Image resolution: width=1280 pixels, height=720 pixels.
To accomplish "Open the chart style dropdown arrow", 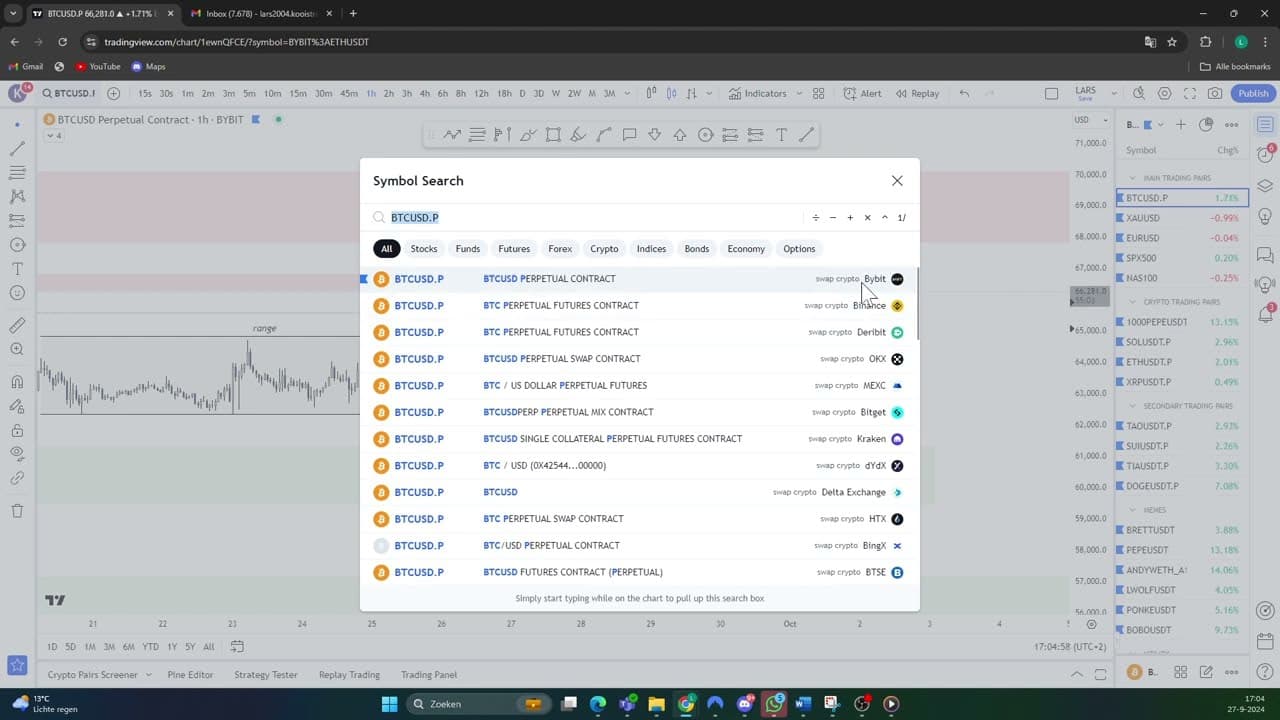I will (709, 93).
